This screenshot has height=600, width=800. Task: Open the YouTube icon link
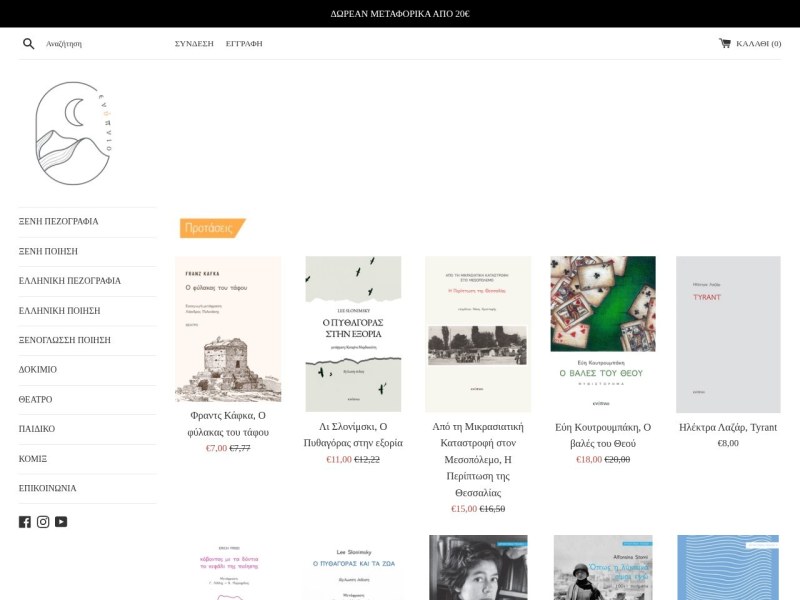coord(61,522)
